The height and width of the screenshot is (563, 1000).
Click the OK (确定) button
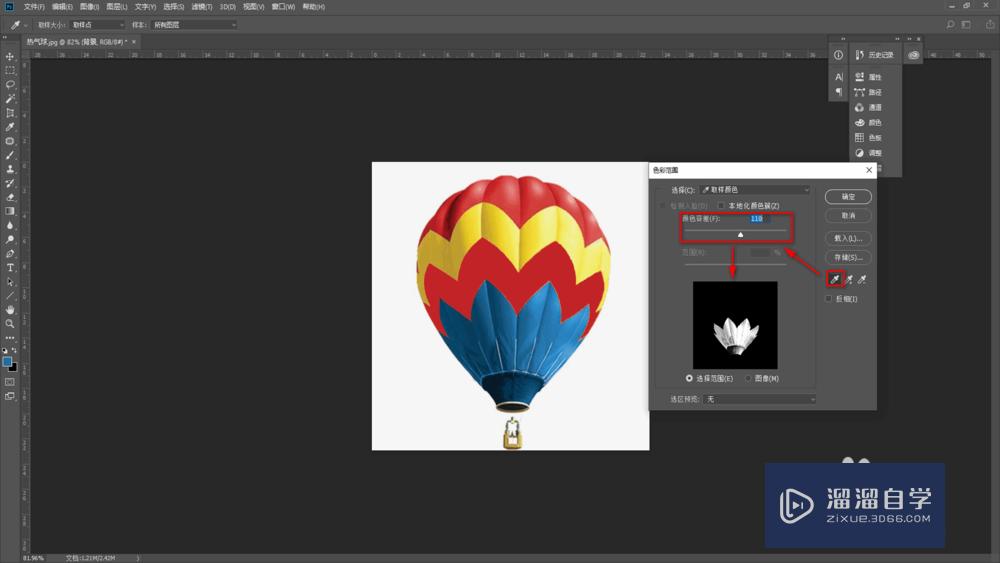(x=848, y=197)
